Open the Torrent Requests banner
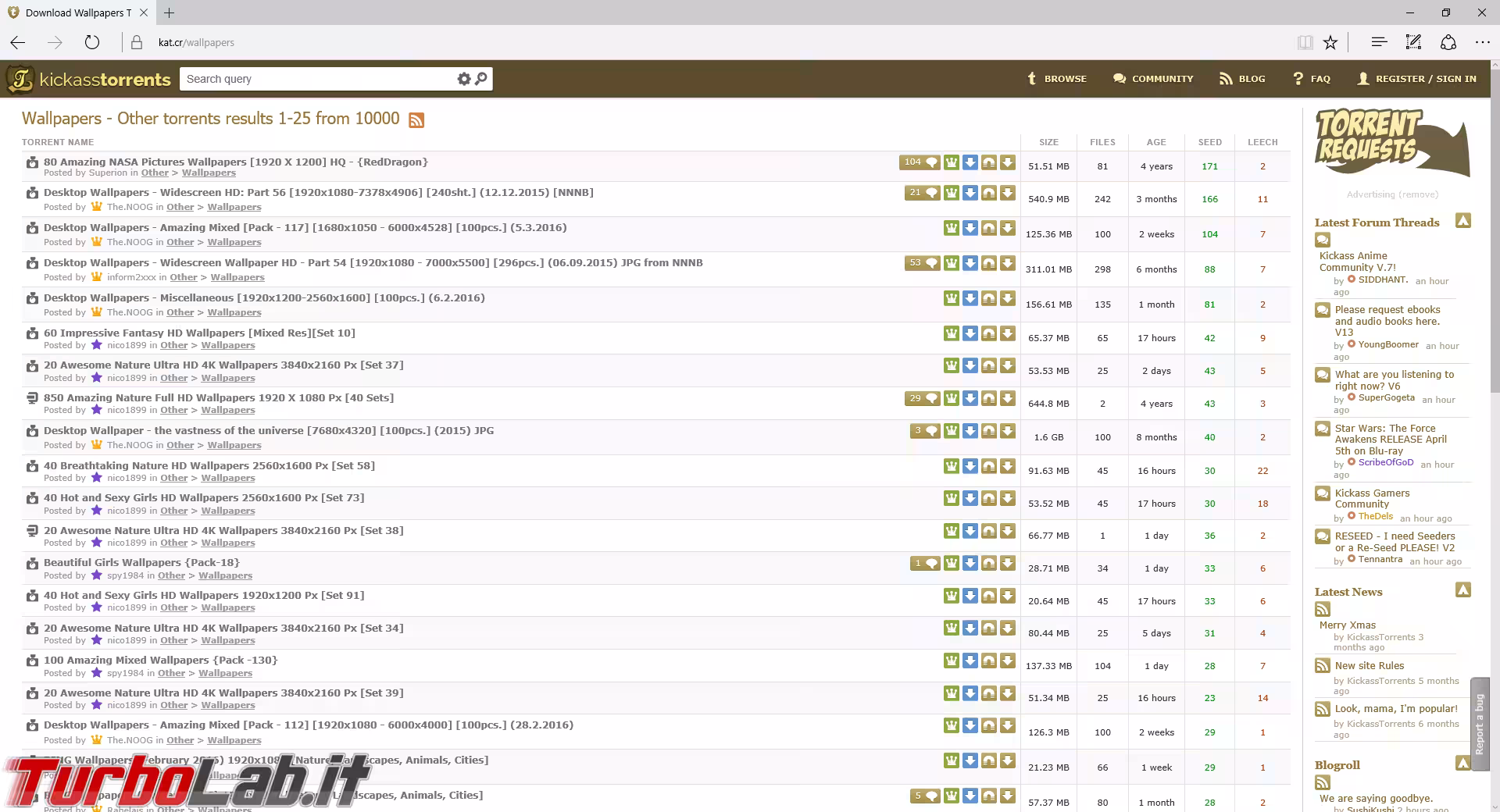The image size is (1500, 812). click(x=1392, y=143)
